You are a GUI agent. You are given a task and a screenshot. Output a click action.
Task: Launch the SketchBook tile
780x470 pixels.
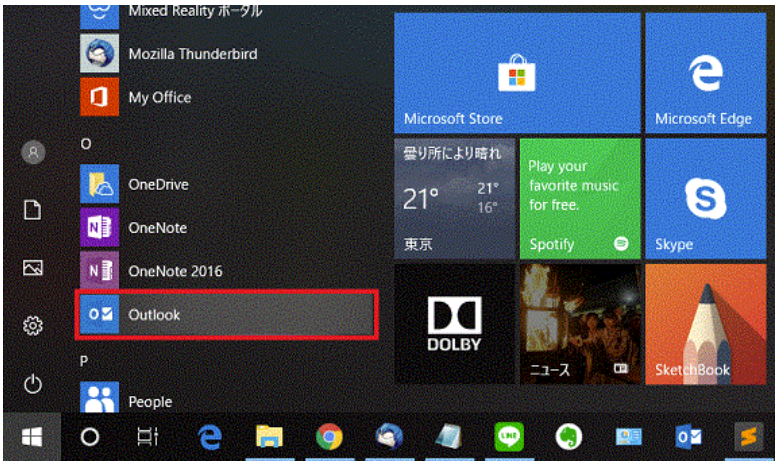point(705,324)
